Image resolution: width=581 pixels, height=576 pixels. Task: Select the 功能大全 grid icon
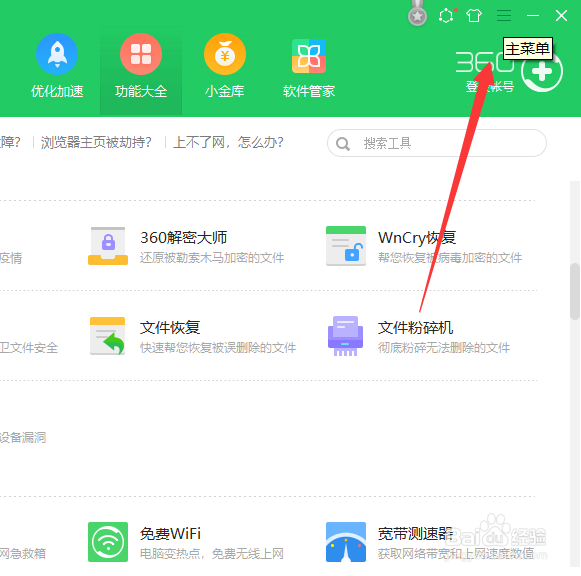tap(141, 54)
